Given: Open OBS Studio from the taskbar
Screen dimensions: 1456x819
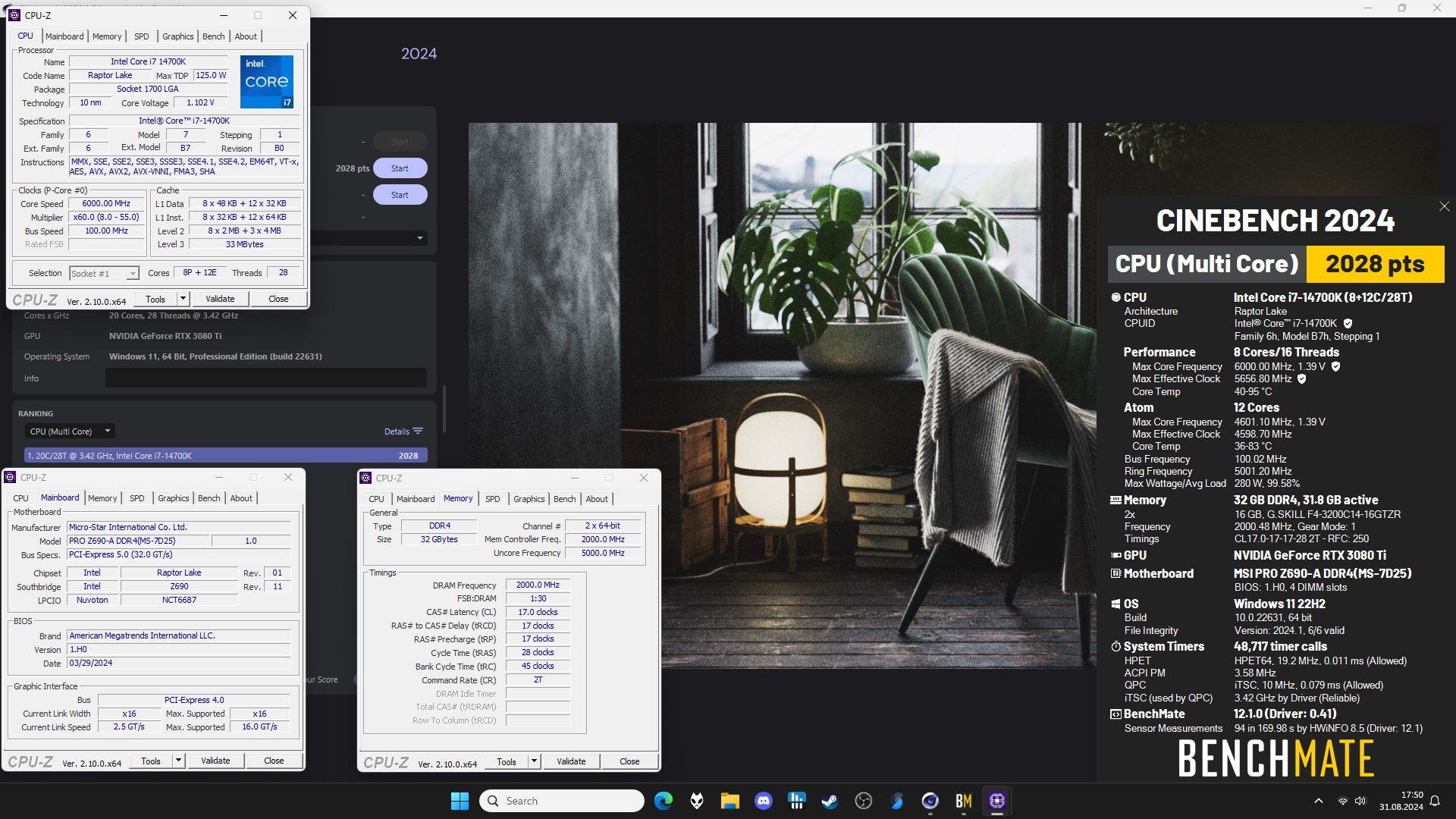Looking at the screenshot, I should (x=864, y=801).
